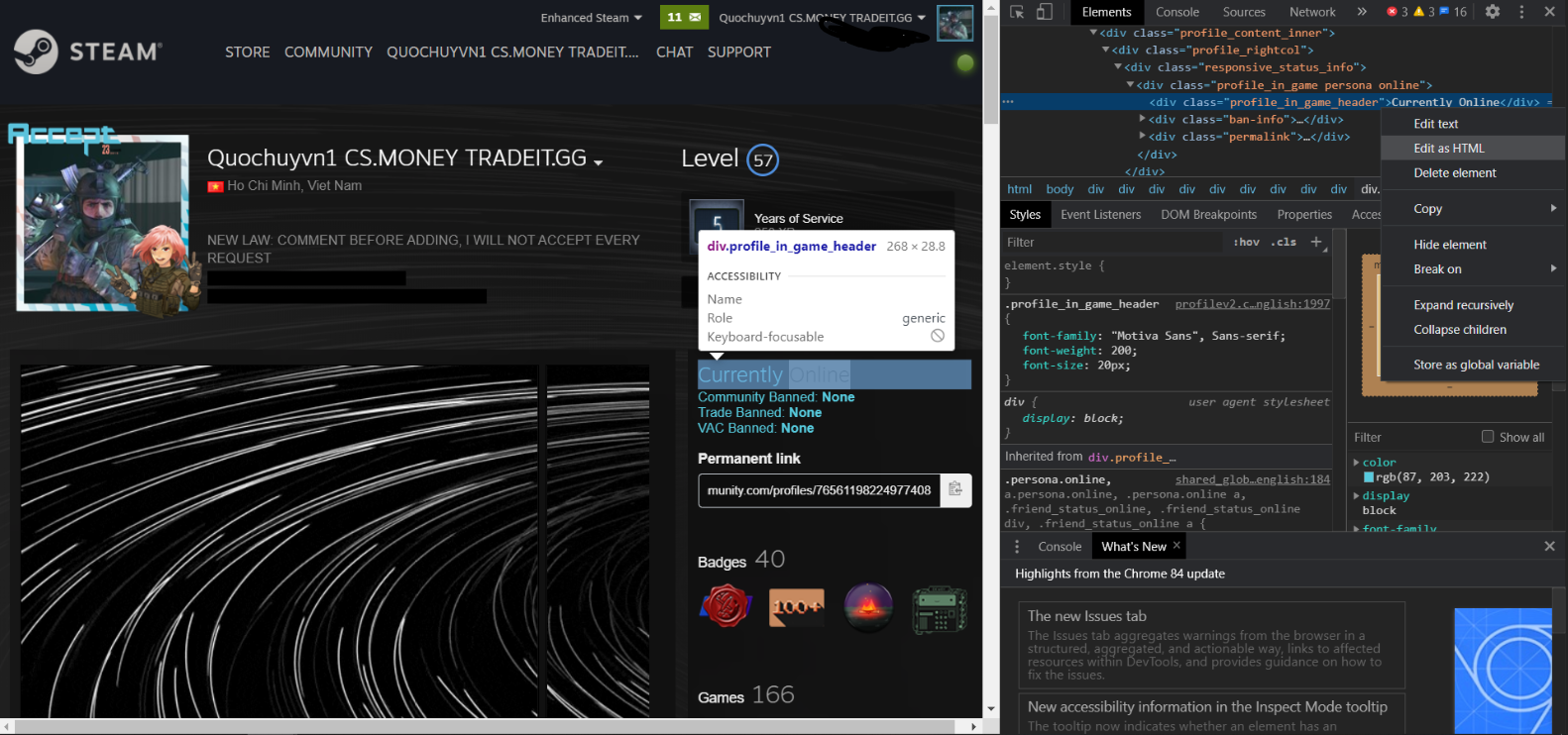Expand the permalink div node
This screenshot has height=735, width=1568.
pos(1142,137)
